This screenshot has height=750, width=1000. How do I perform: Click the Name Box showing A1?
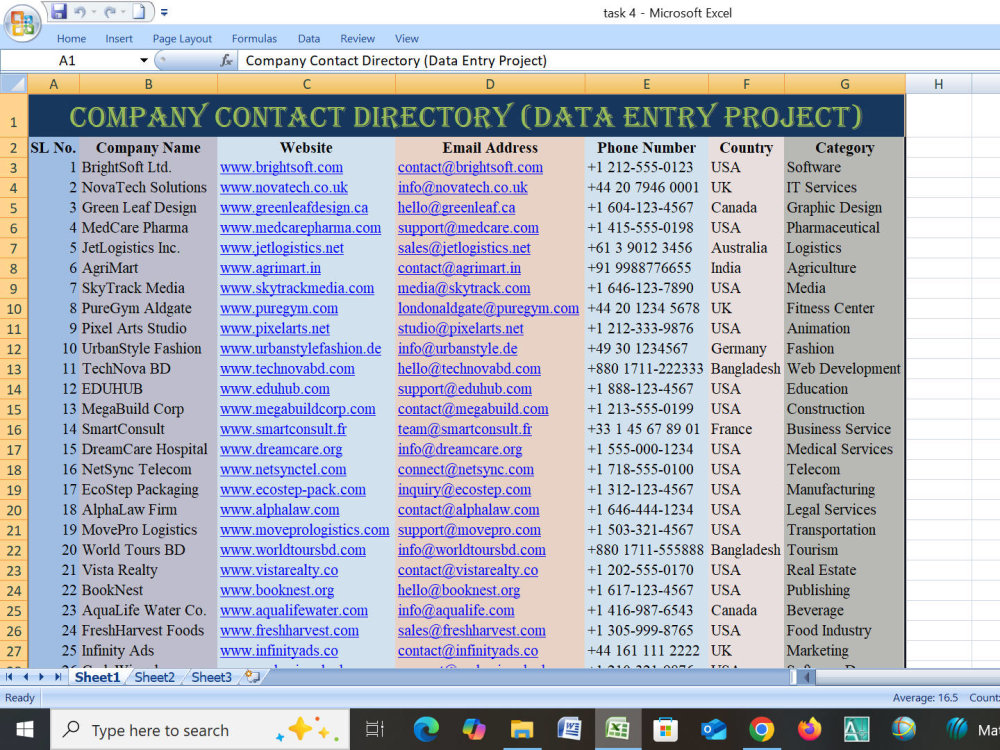tap(68, 61)
